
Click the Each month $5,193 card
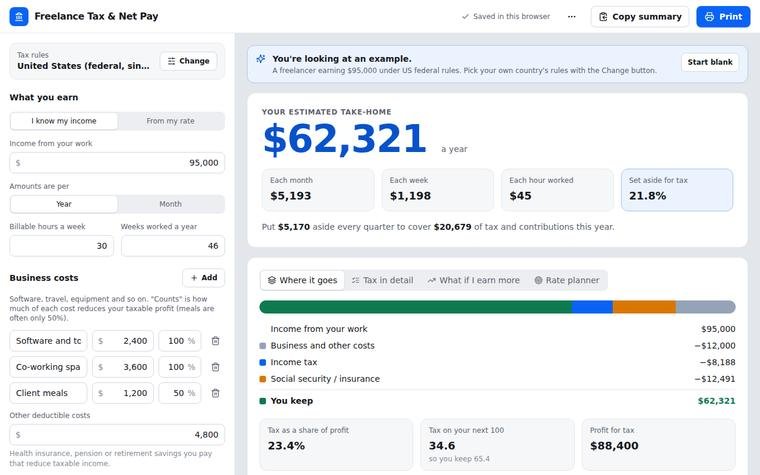point(318,190)
